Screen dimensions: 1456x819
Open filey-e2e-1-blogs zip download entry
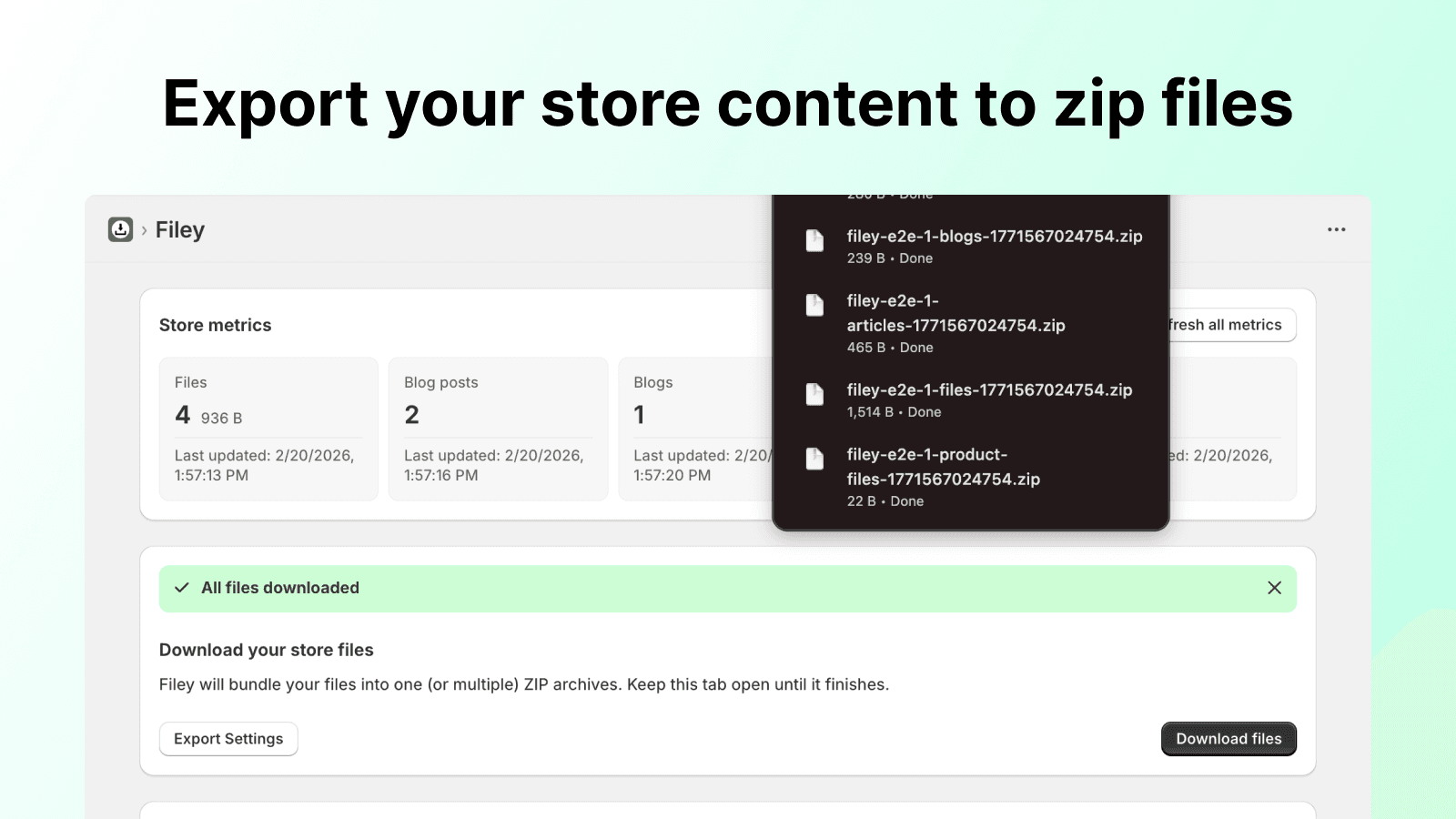[971, 247]
